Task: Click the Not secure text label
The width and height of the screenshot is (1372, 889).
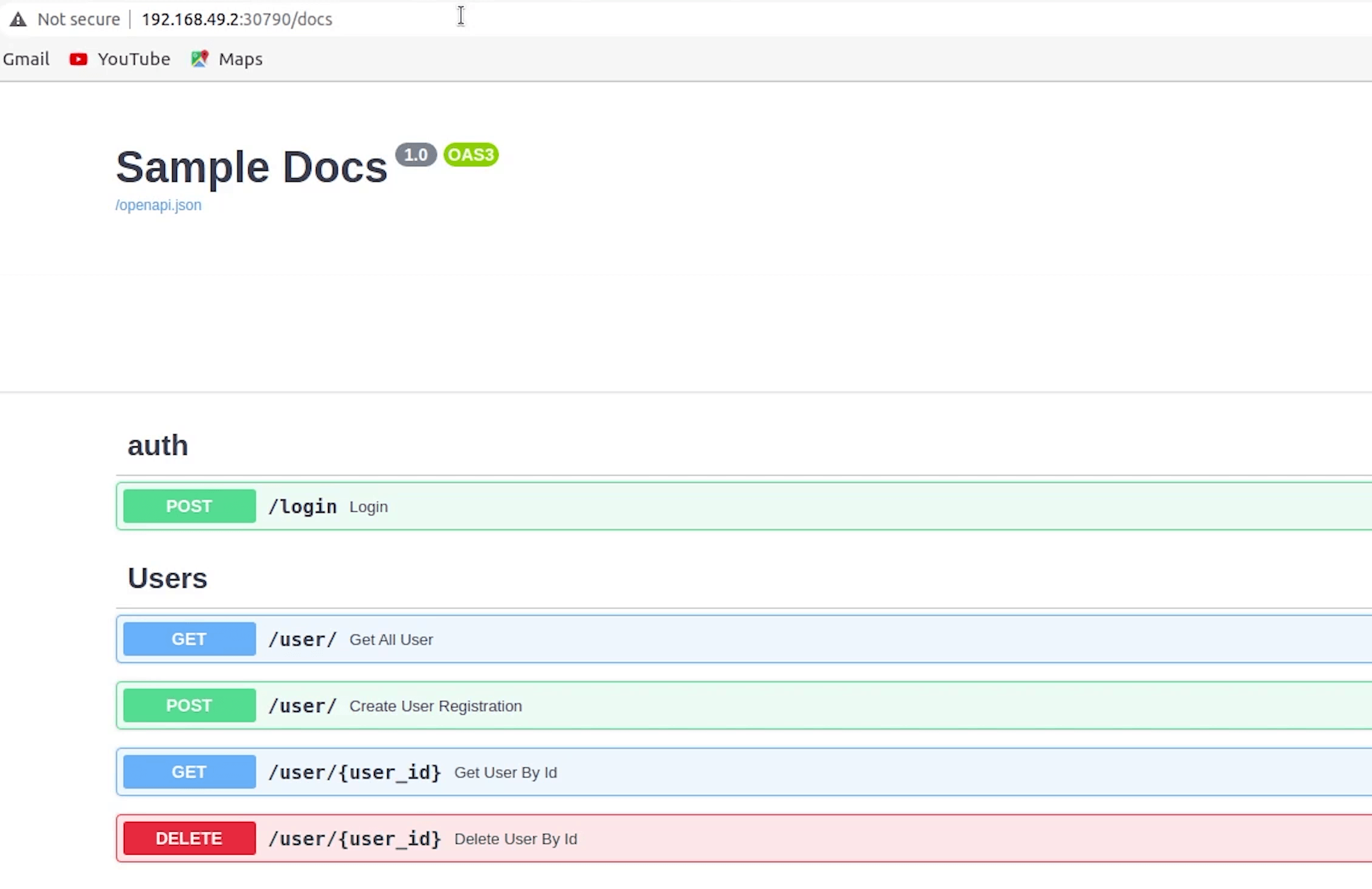Action: (79, 19)
